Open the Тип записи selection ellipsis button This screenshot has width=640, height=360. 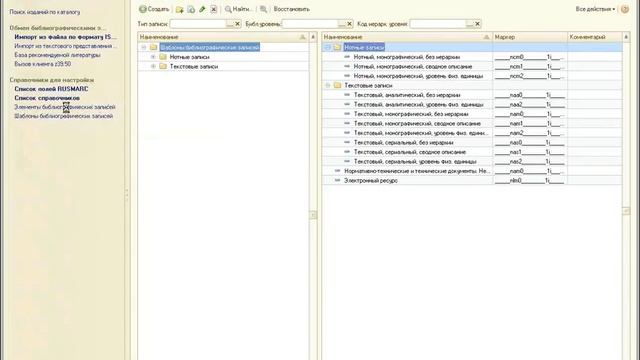[230, 24]
